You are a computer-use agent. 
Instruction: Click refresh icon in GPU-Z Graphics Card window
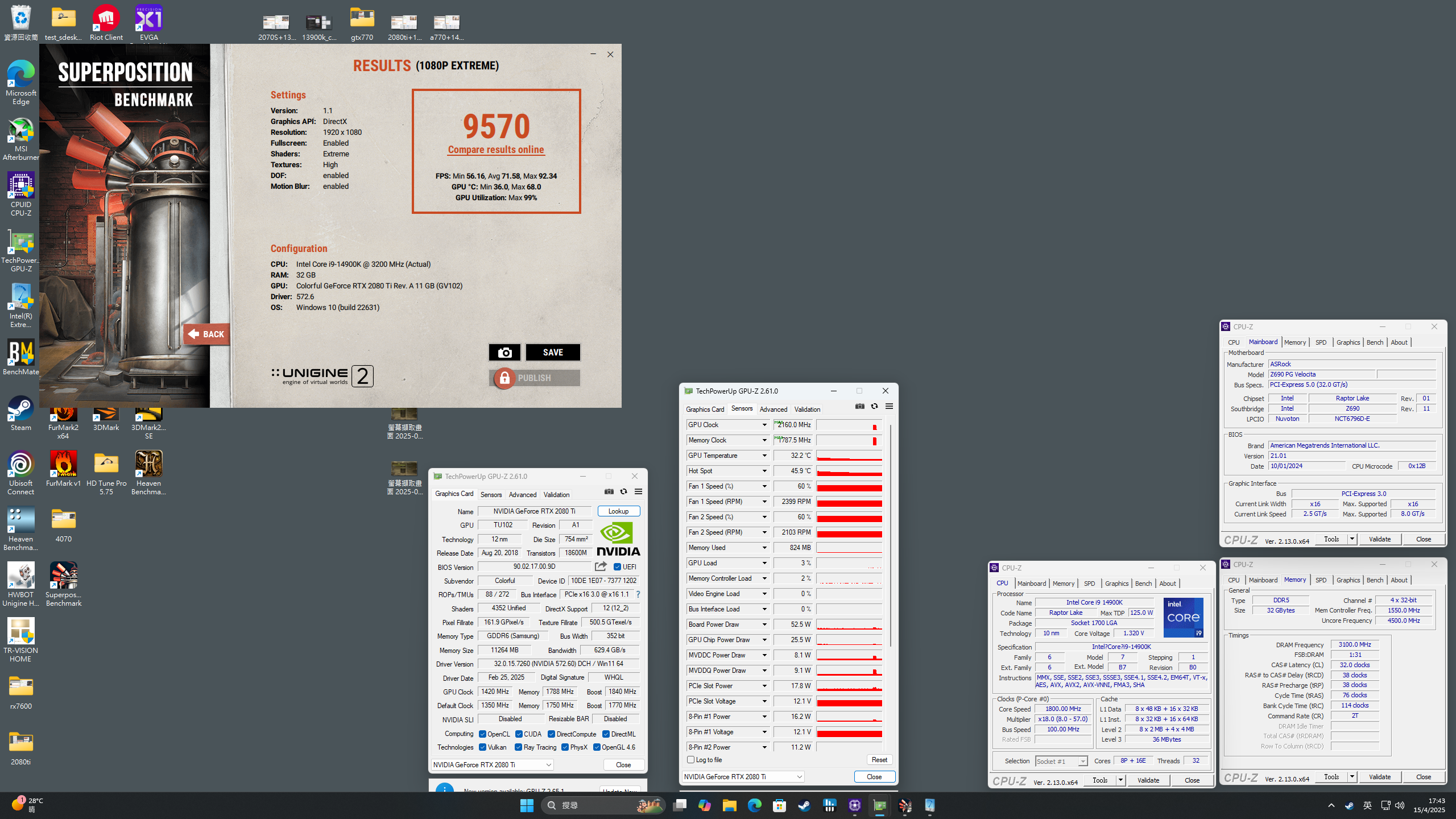[624, 491]
